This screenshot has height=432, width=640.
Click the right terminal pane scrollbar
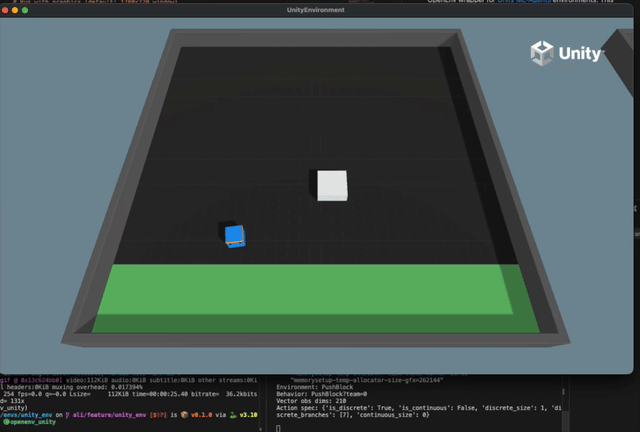click(563, 392)
